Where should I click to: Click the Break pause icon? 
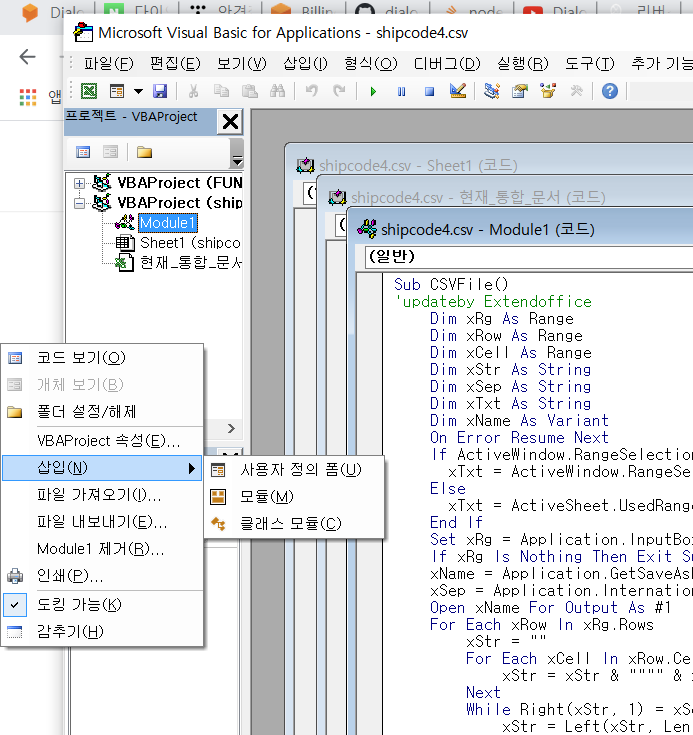tap(401, 91)
